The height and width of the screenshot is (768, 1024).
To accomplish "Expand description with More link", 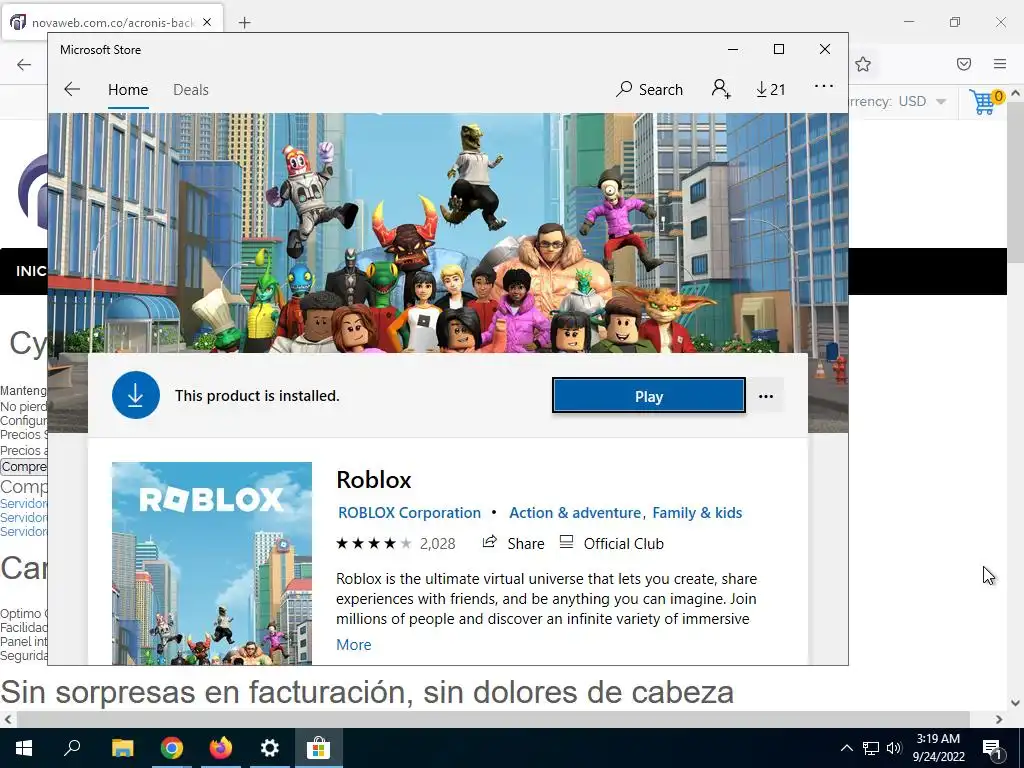I will tap(353, 645).
